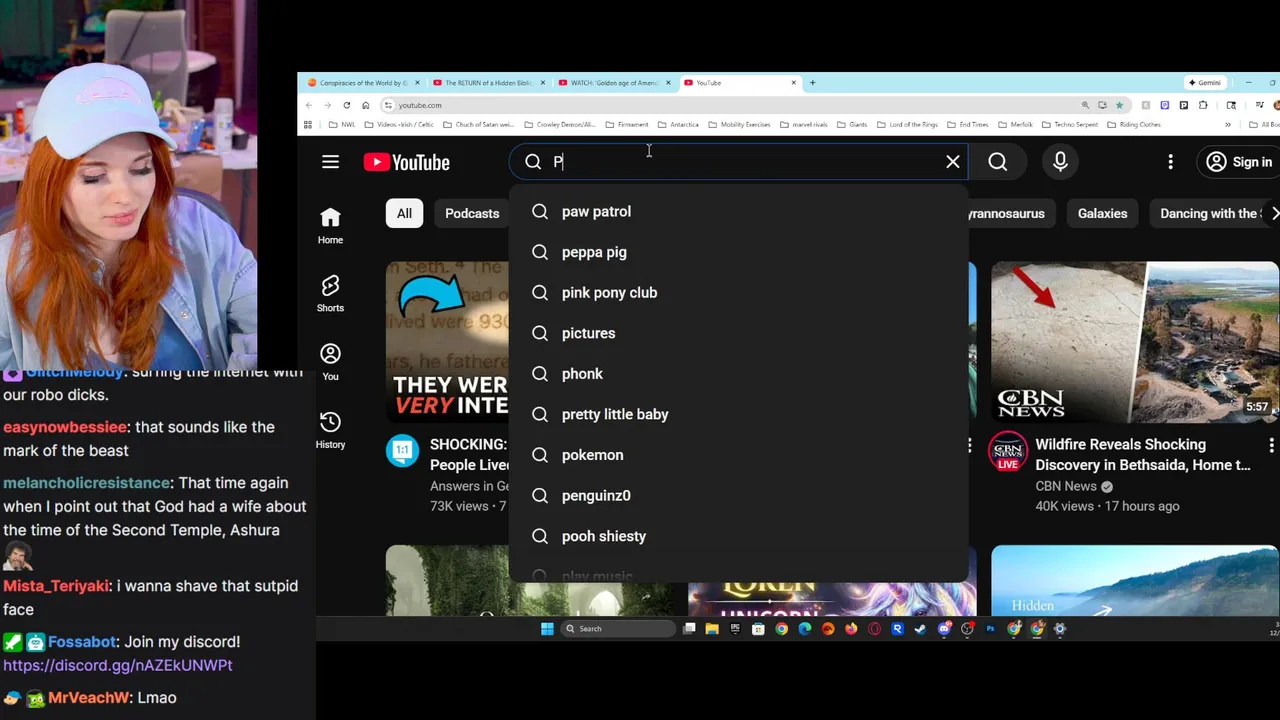
Task: Open the End Times bookmark folder
Action: pyautogui.click(x=968, y=125)
